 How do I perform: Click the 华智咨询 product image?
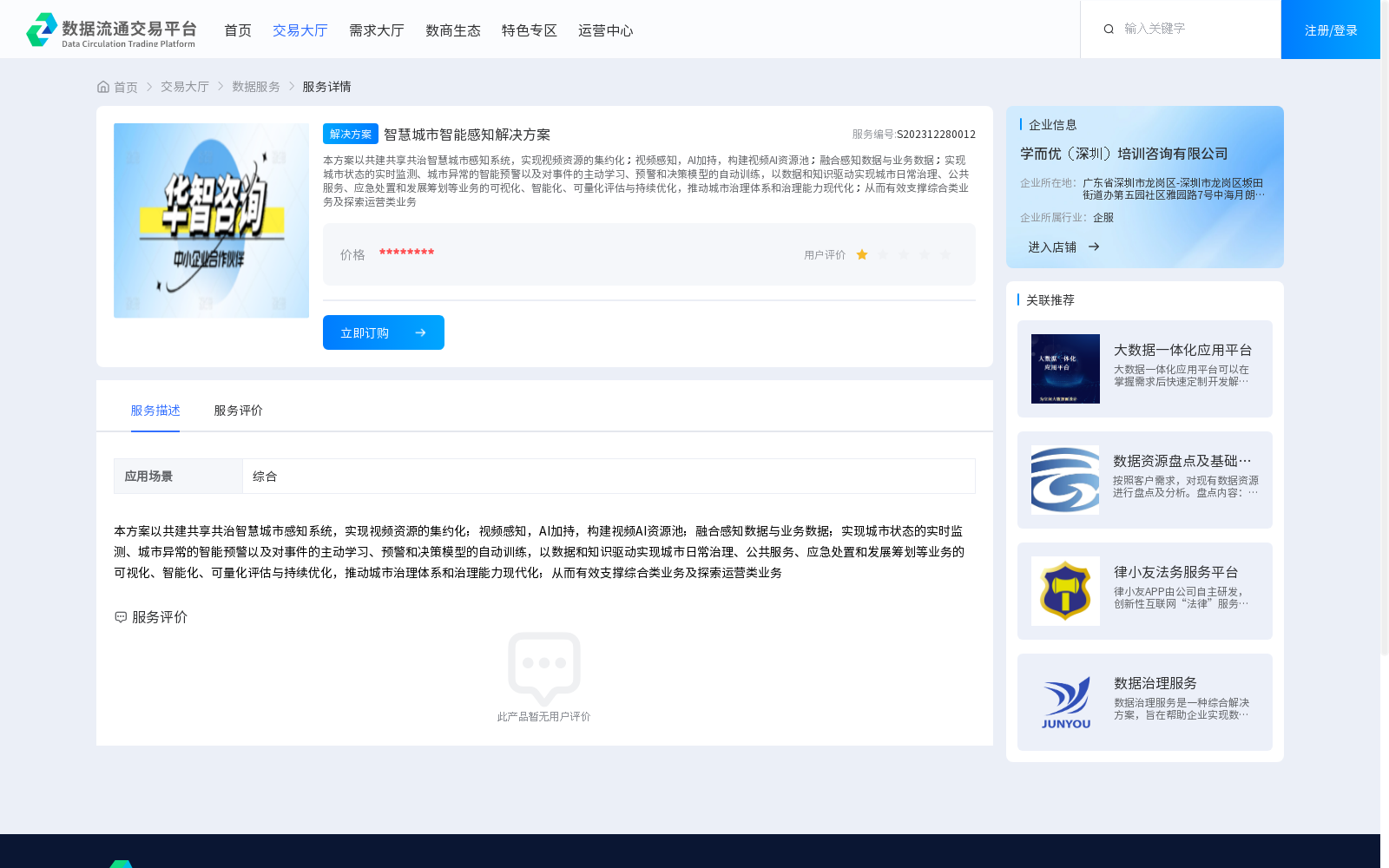211,220
